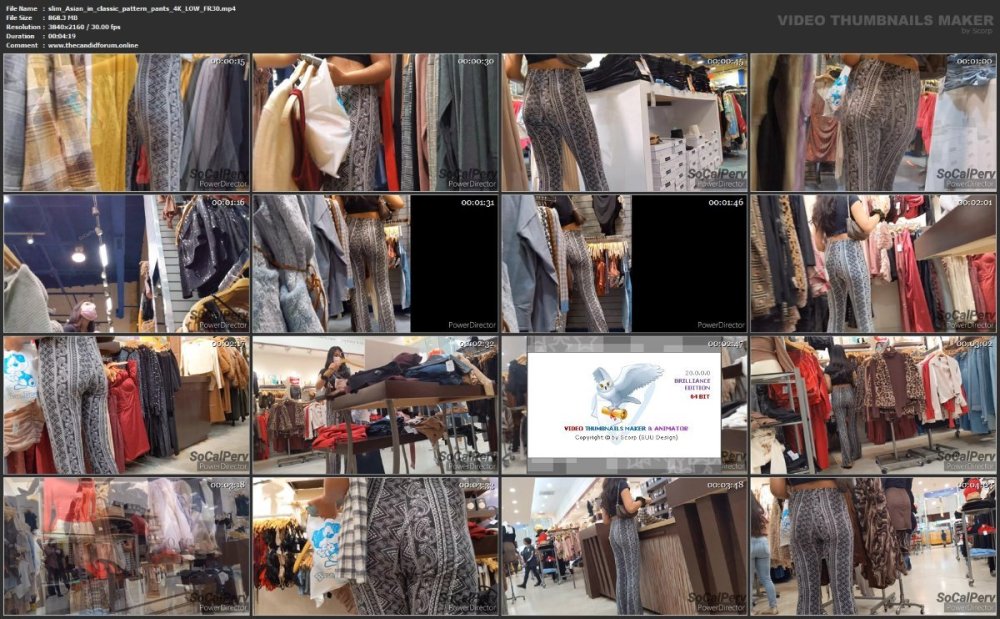Viewport: 1000px width, 619px height.
Task: Select the 00:02:32 clothing table frame
Action: tap(375, 405)
